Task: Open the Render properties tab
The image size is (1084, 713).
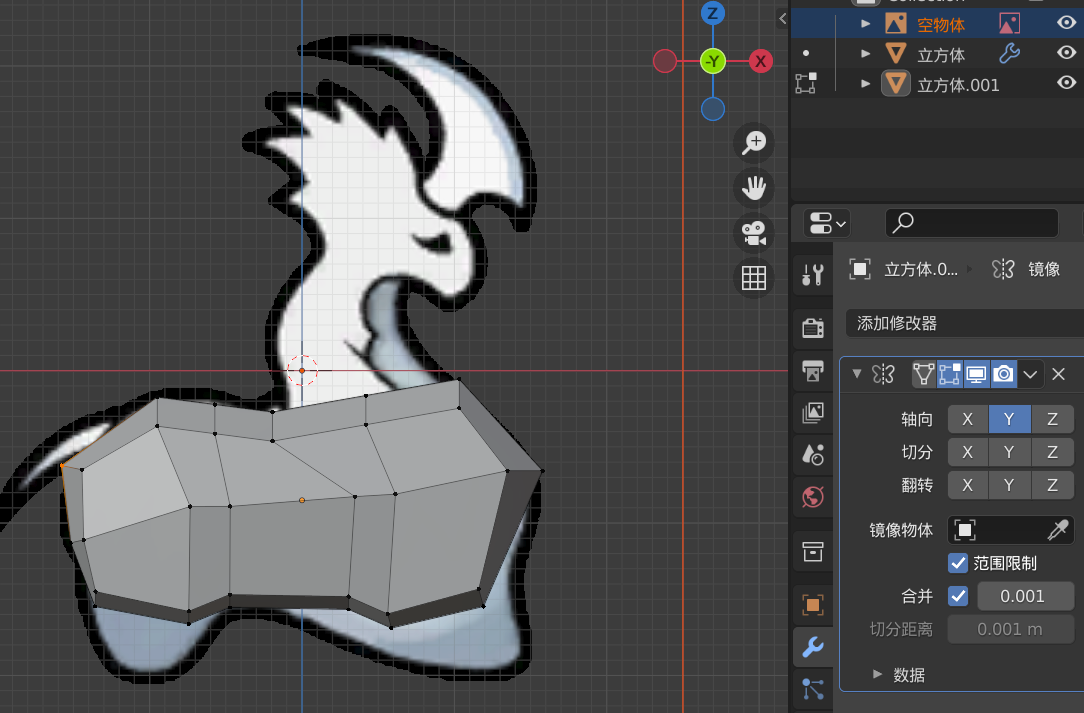Action: 813,328
